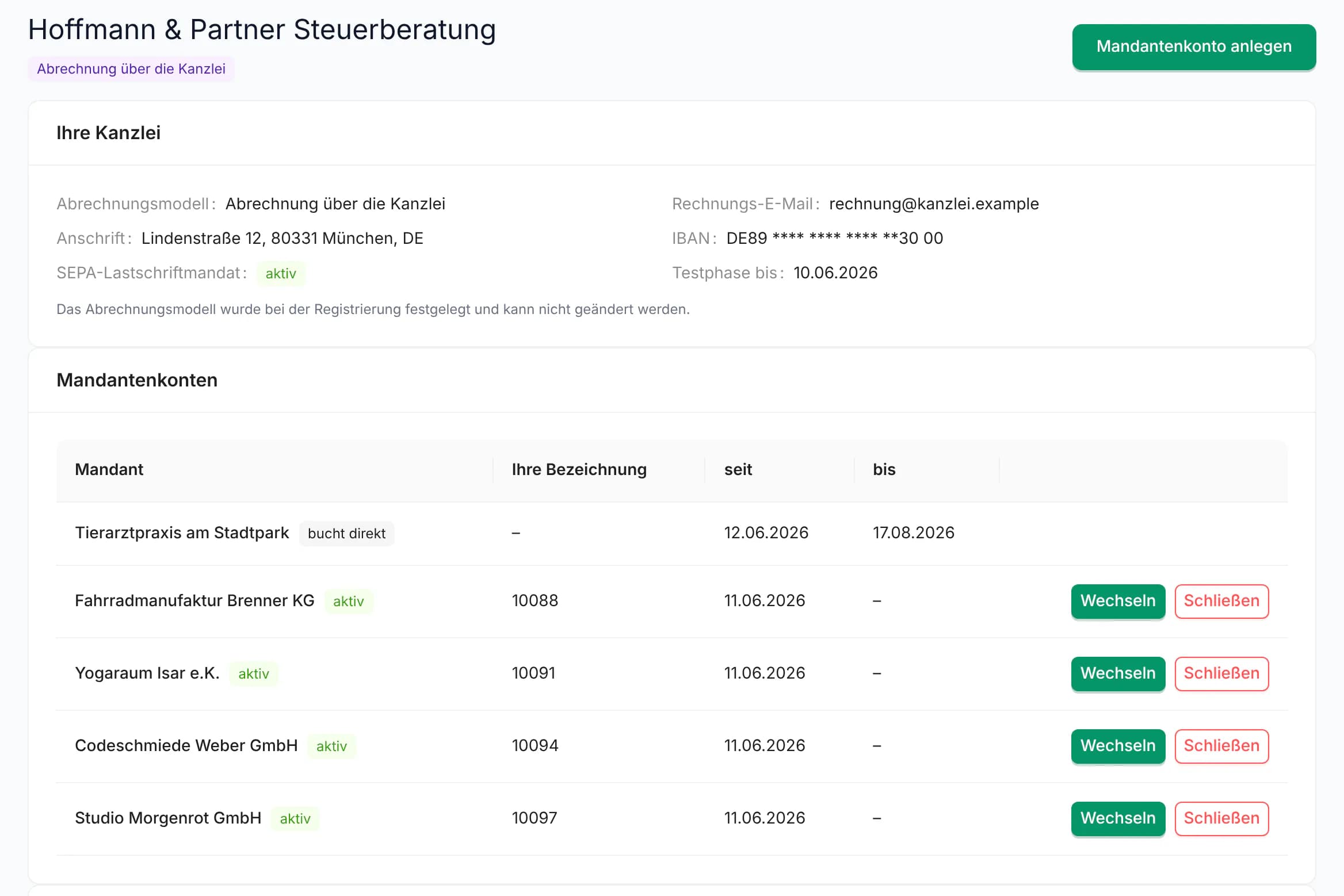Click the 'bucht direkt' badge
This screenshot has height=896, width=1344.
(x=346, y=534)
